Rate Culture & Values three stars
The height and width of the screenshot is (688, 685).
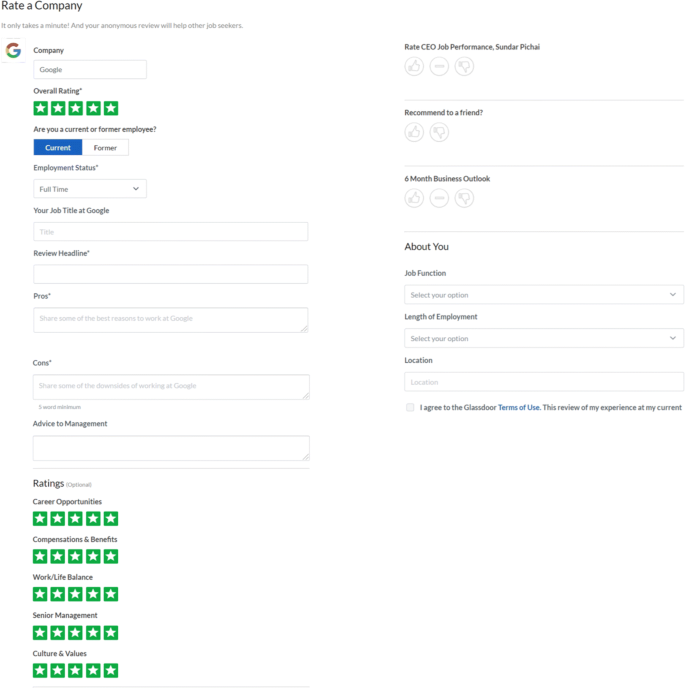click(75, 670)
